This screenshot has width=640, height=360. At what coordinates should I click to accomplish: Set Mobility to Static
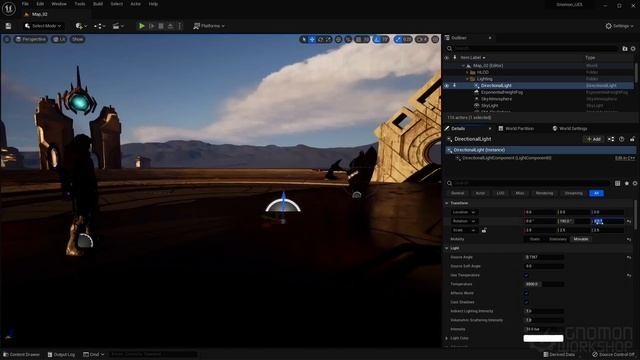535,239
